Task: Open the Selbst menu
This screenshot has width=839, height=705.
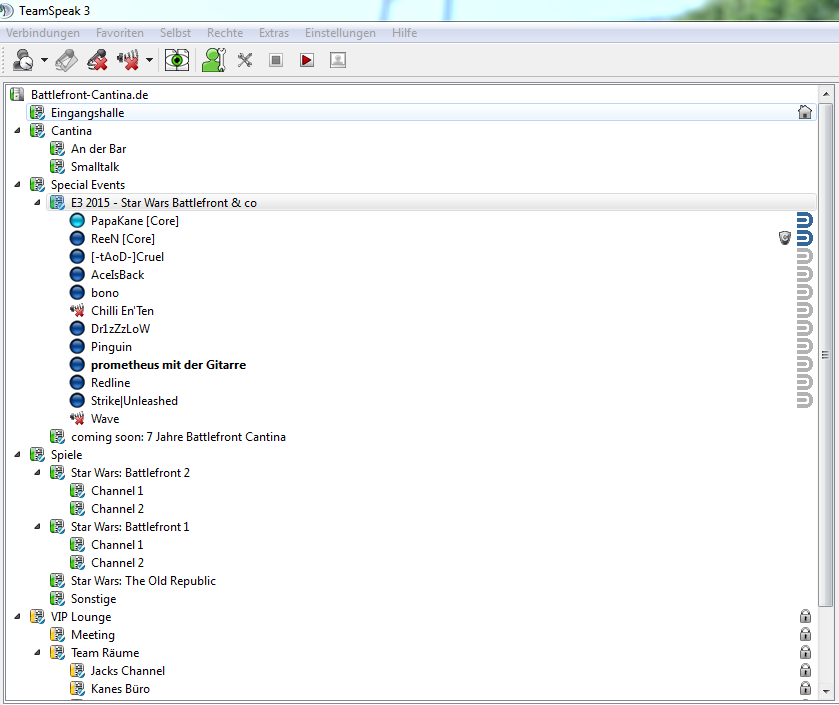Action: pyautogui.click(x=176, y=33)
